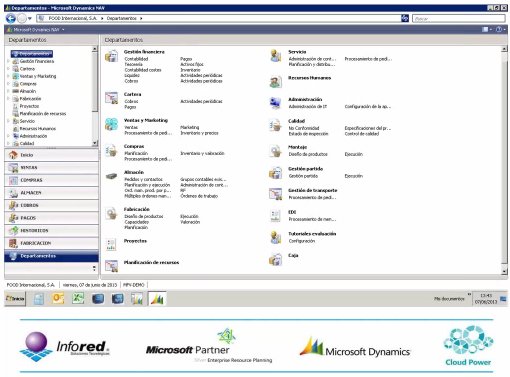Open the Administración department icon

pos(276,103)
